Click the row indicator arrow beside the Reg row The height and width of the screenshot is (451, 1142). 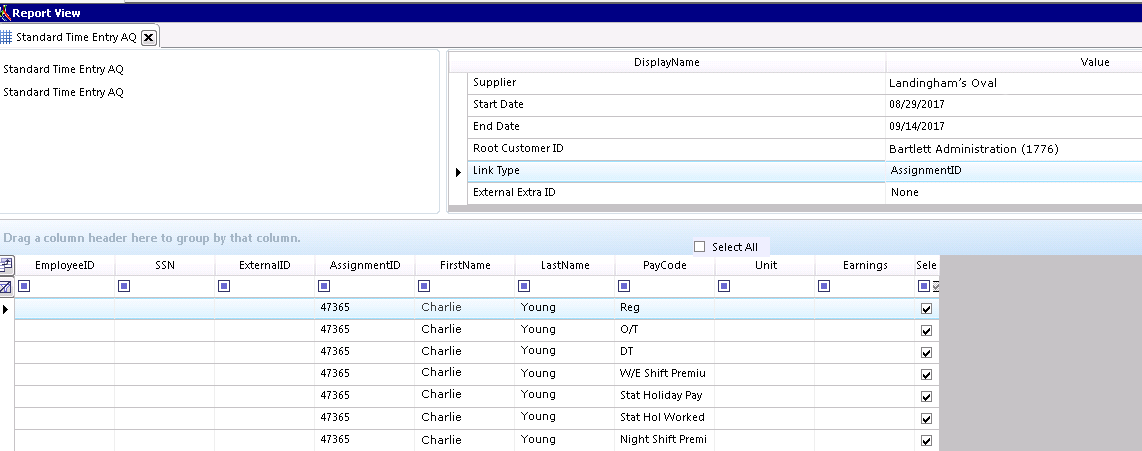pyautogui.click(x=7, y=310)
